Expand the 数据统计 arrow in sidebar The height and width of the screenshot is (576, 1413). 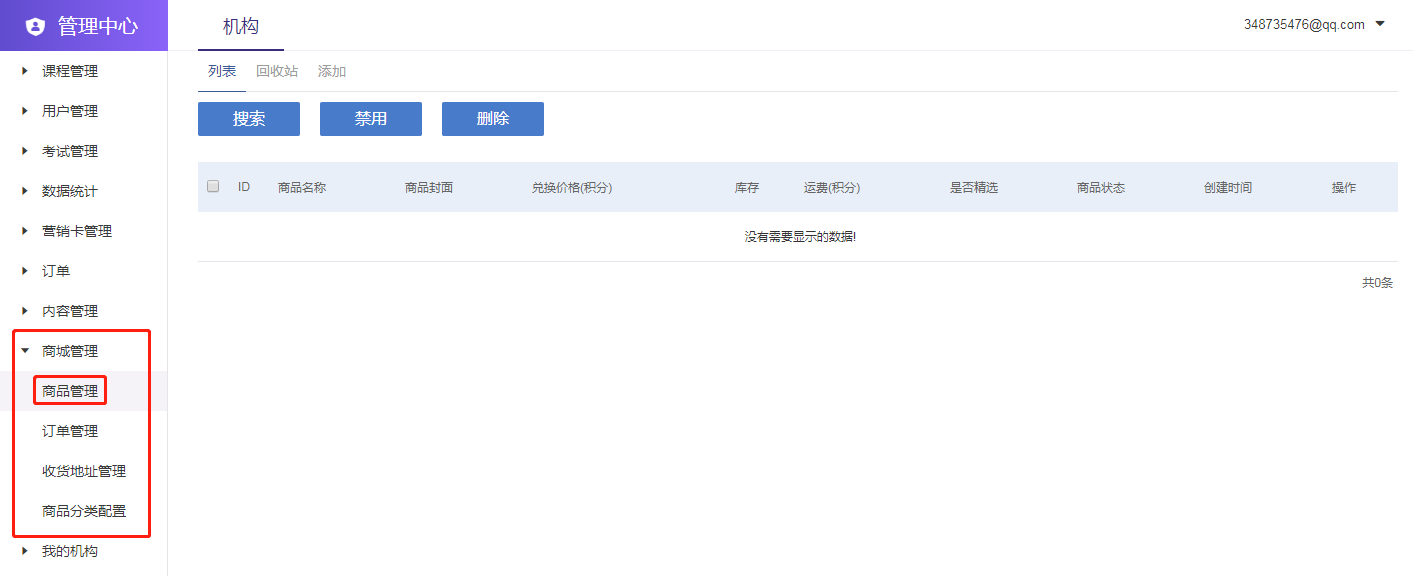click(x=25, y=191)
